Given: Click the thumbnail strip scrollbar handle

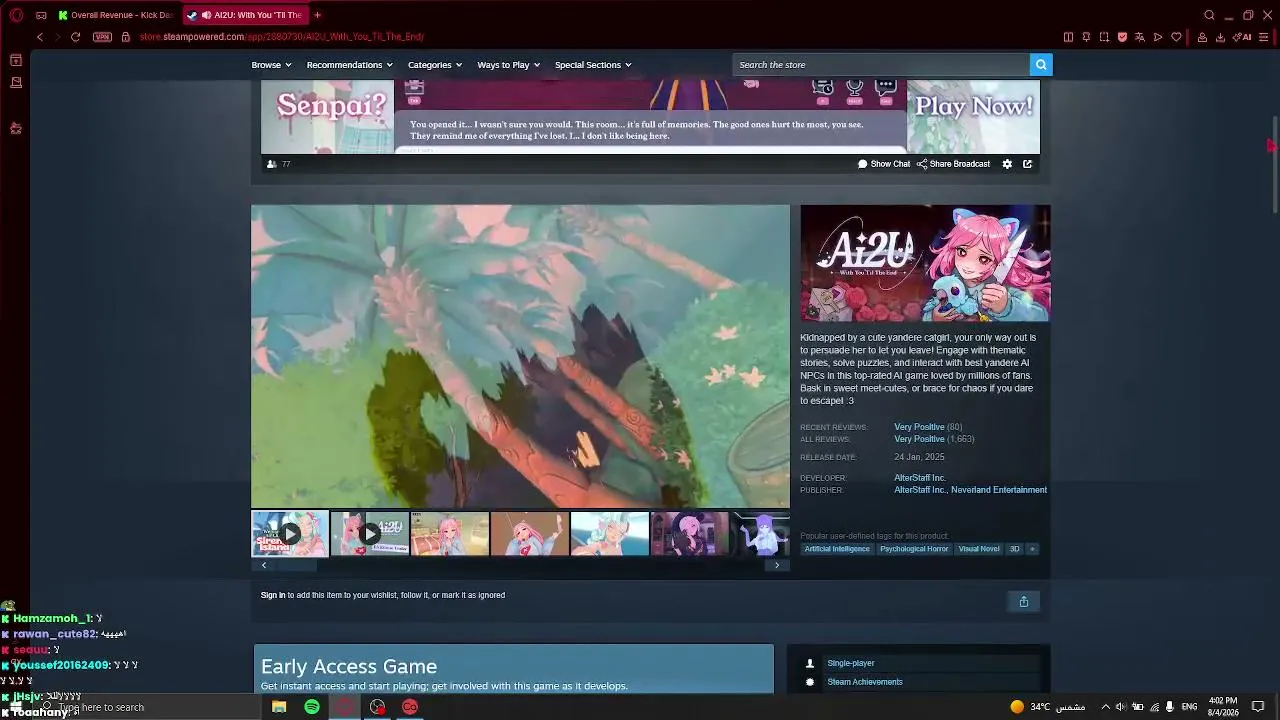Looking at the screenshot, I should pos(296,565).
